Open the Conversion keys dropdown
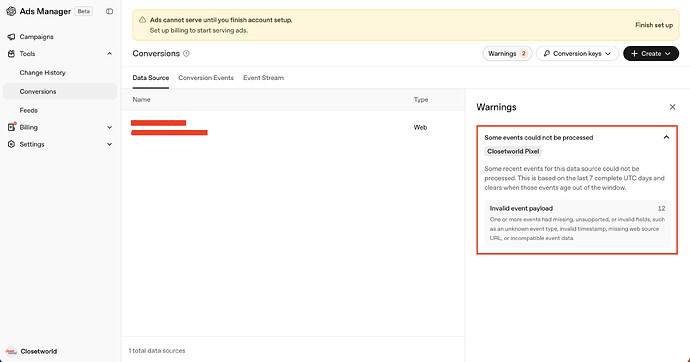The width and height of the screenshot is (690, 362). [x=577, y=54]
